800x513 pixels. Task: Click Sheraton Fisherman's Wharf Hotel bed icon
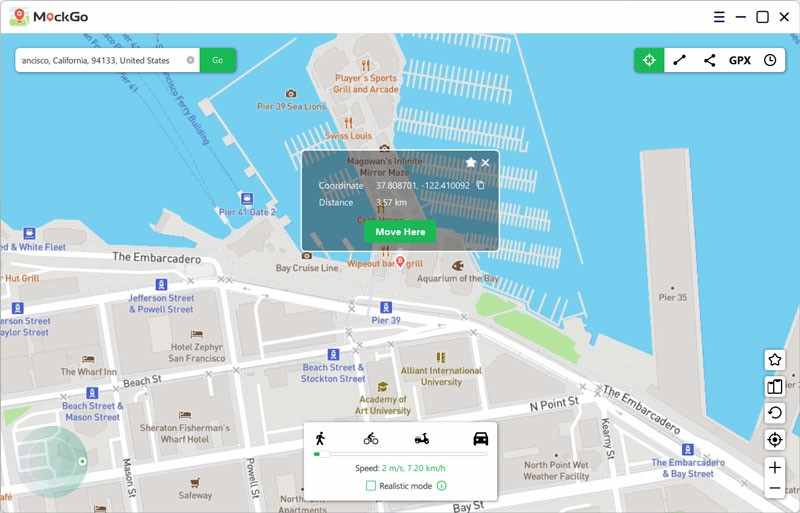pos(185,415)
